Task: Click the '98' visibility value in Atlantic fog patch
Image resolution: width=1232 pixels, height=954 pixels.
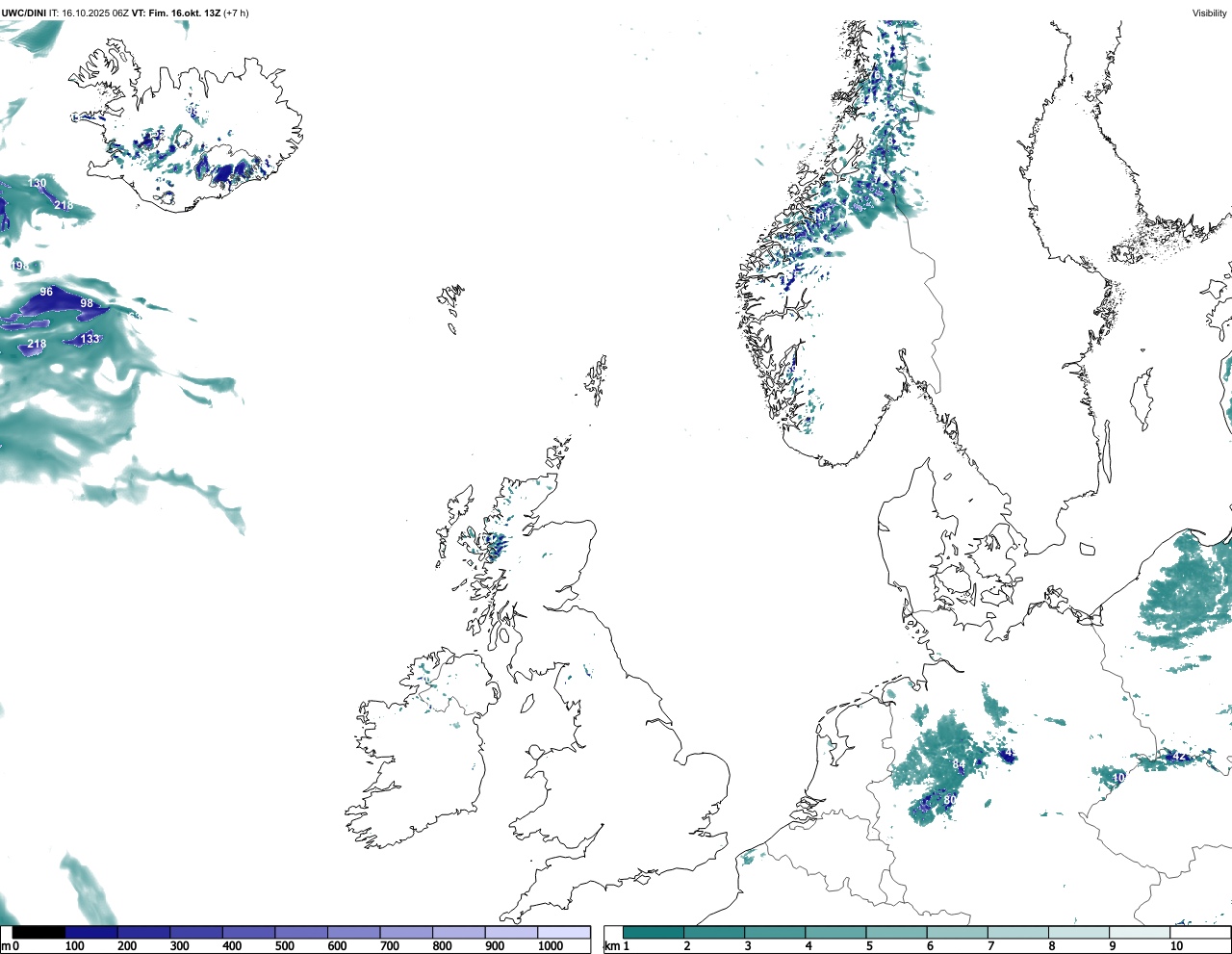Action: click(x=87, y=303)
